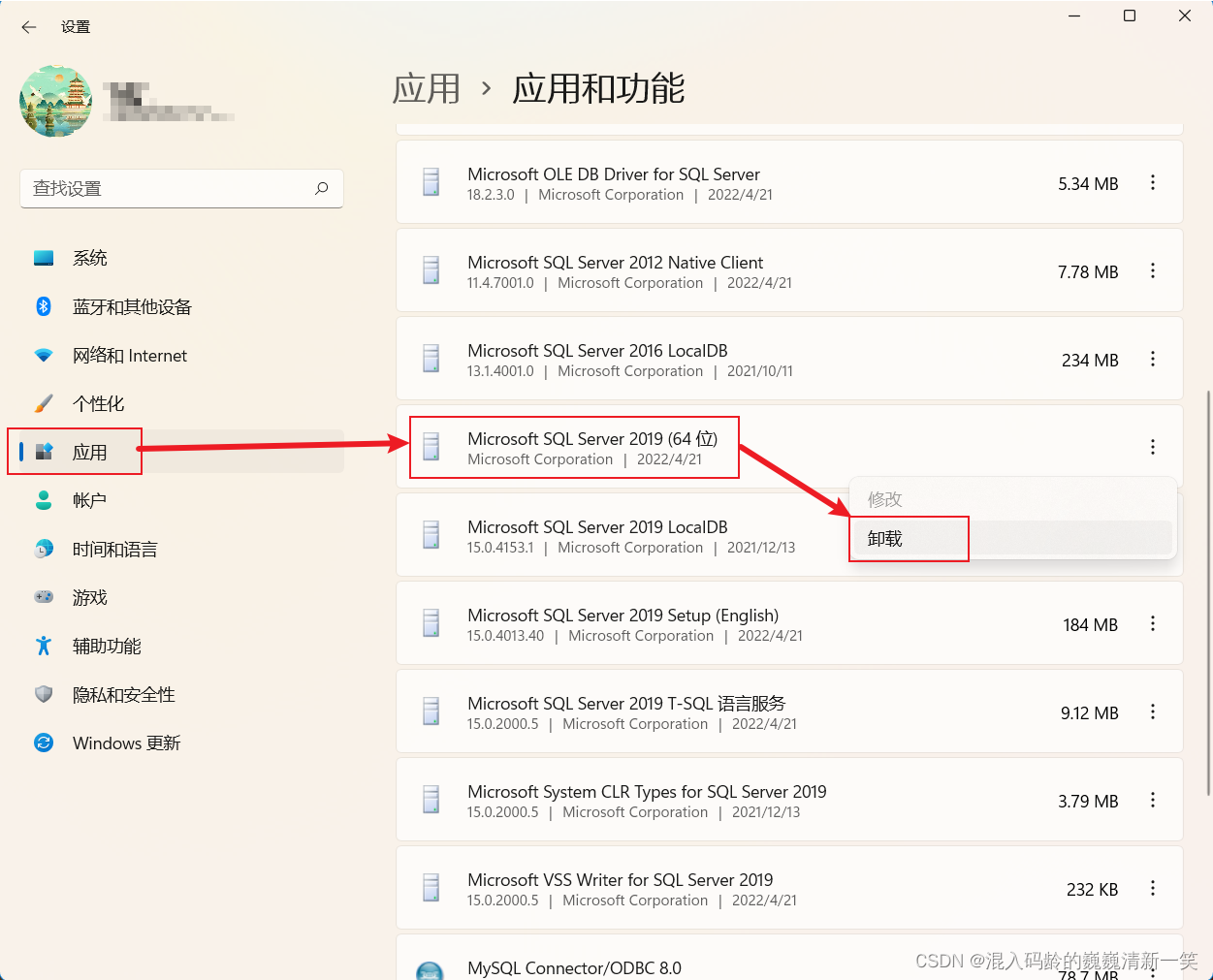Go to Windows 更新 page
Viewport: 1213px width, 980px height.
[x=182, y=743]
